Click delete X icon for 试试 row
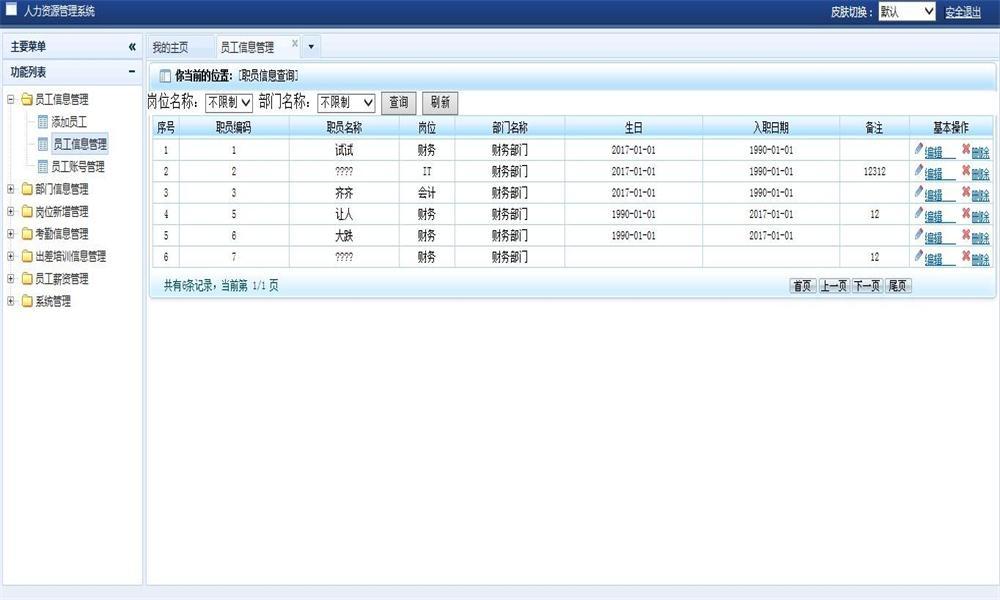Viewport: 1000px width, 600px height. pos(966,149)
